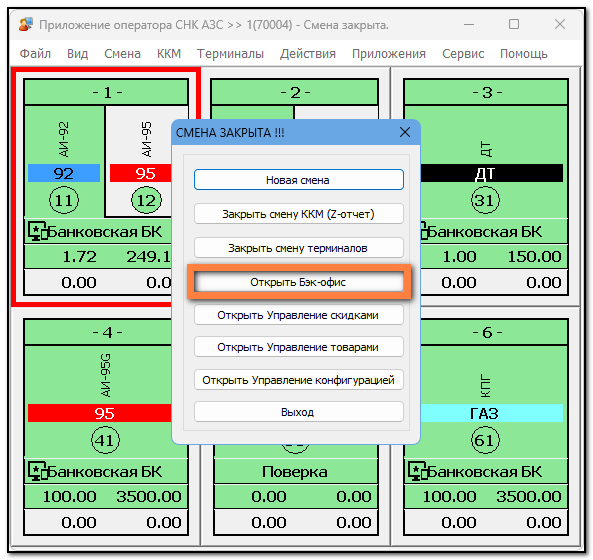
Task: Click vertical 'АИ-95G' label on pump 4
Action: pos(106,375)
